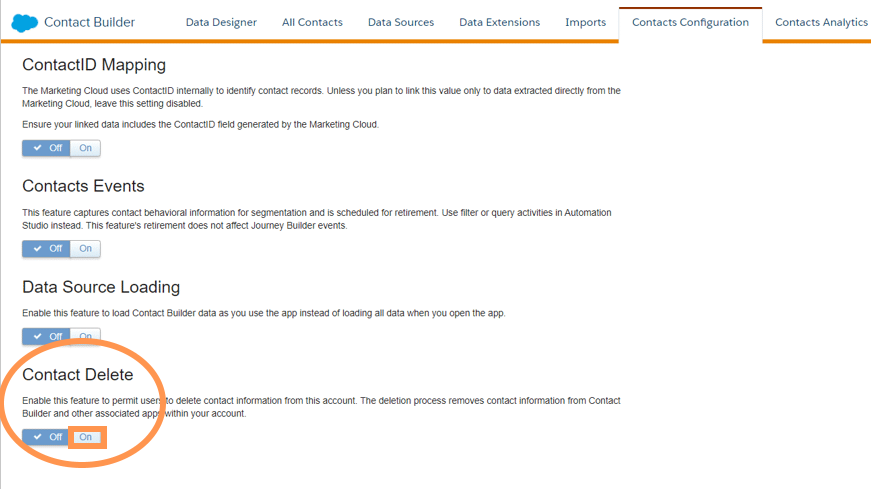Viewport: 871px width, 489px height.
Task: Click description starting "Enable this feature to load Contact Builder data"
Action: (x=264, y=313)
